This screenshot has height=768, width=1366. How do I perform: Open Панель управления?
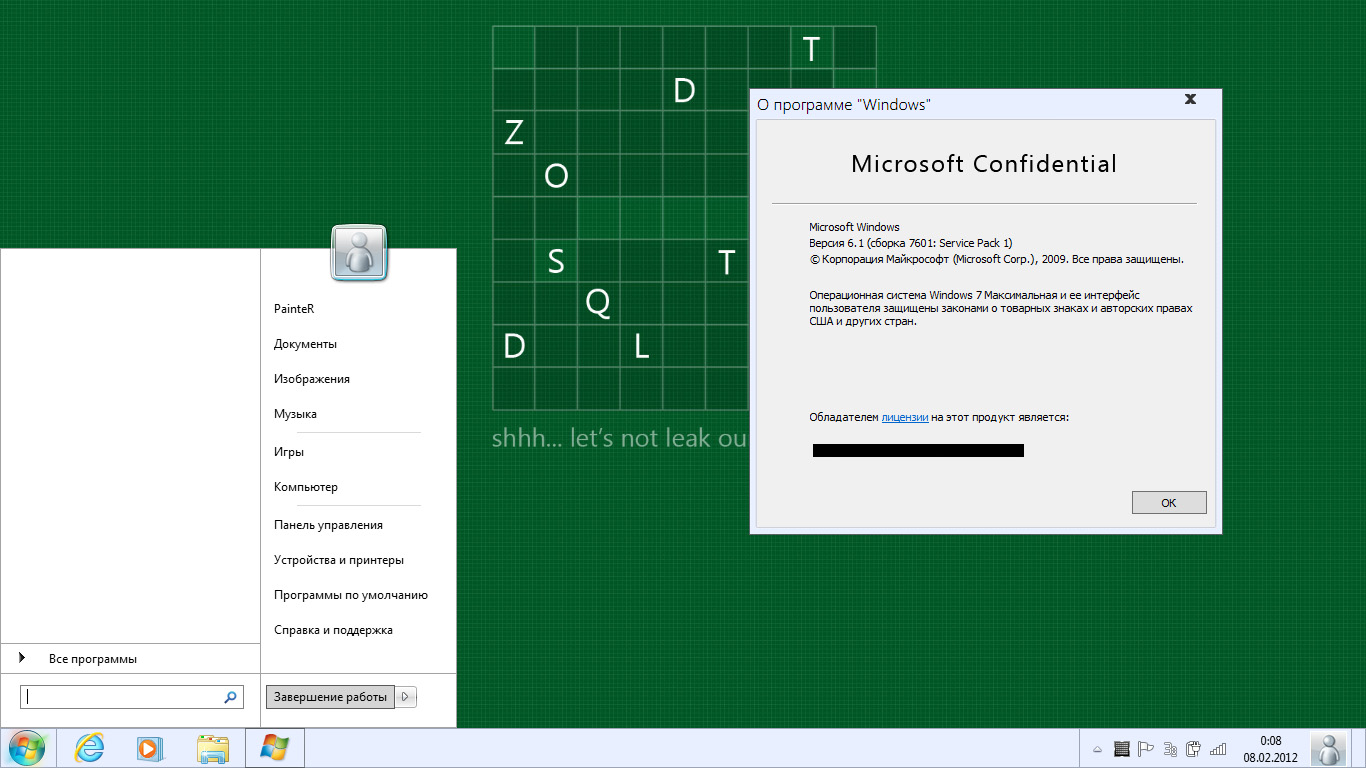tap(328, 525)
